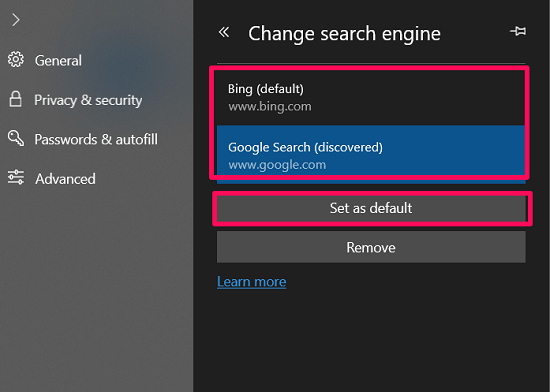Open Passwords & autofill settings
This screenshot has height=392, width=550.
pos(96,139)
